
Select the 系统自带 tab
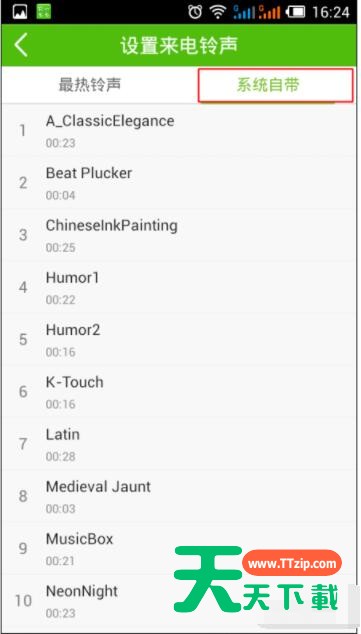click(x=275, y=85)
